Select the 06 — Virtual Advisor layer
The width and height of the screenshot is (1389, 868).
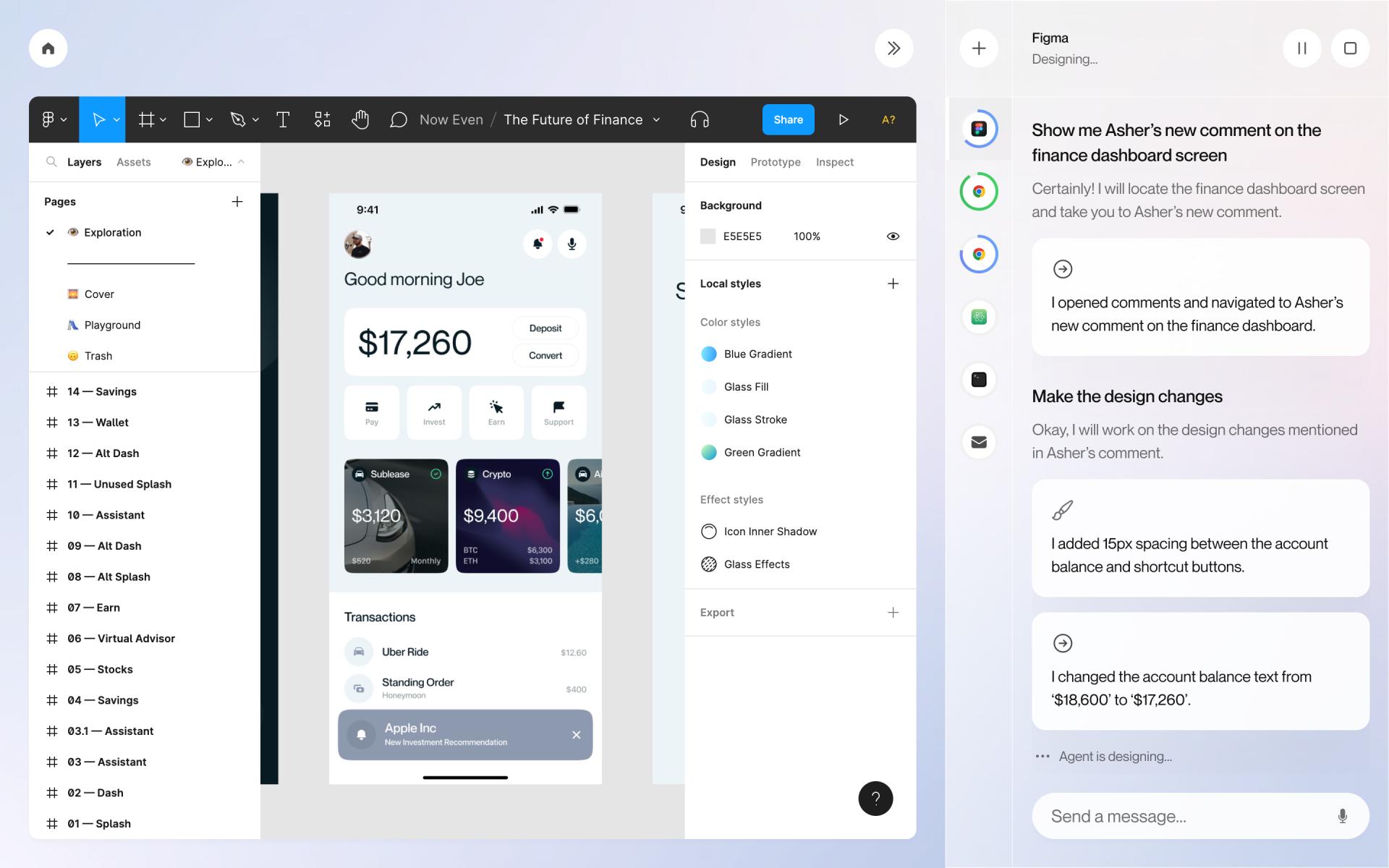pyautogui.click(x=121, y=639)
